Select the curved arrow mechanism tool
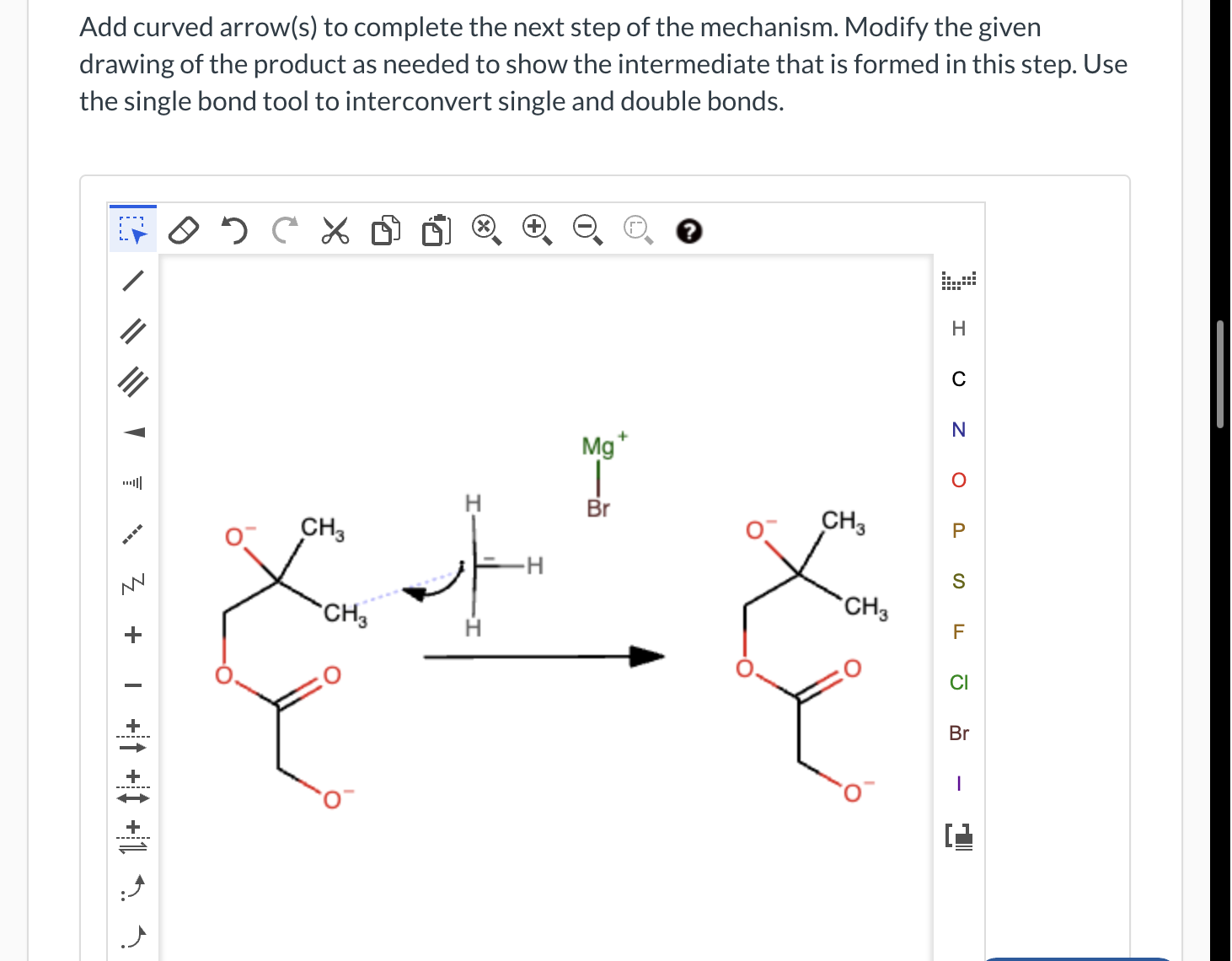The width and height of the screenshot is (1232, 961). coord(134,888)
